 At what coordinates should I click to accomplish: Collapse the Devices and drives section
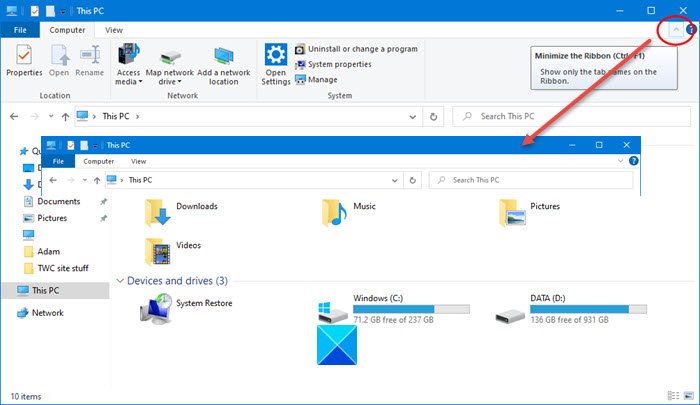pos(120,281)
